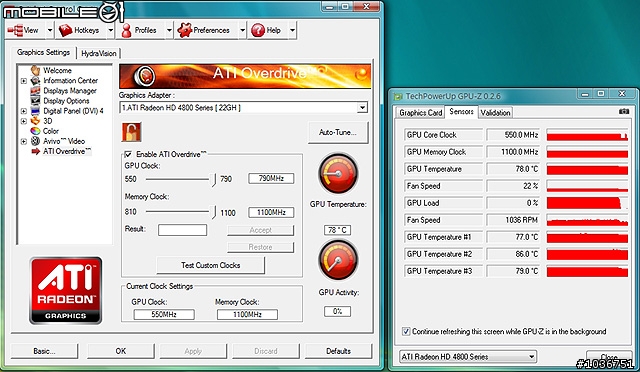Click the Color wheel icon
The width and height of the screenshot is (640, 372).
point(36,131)
